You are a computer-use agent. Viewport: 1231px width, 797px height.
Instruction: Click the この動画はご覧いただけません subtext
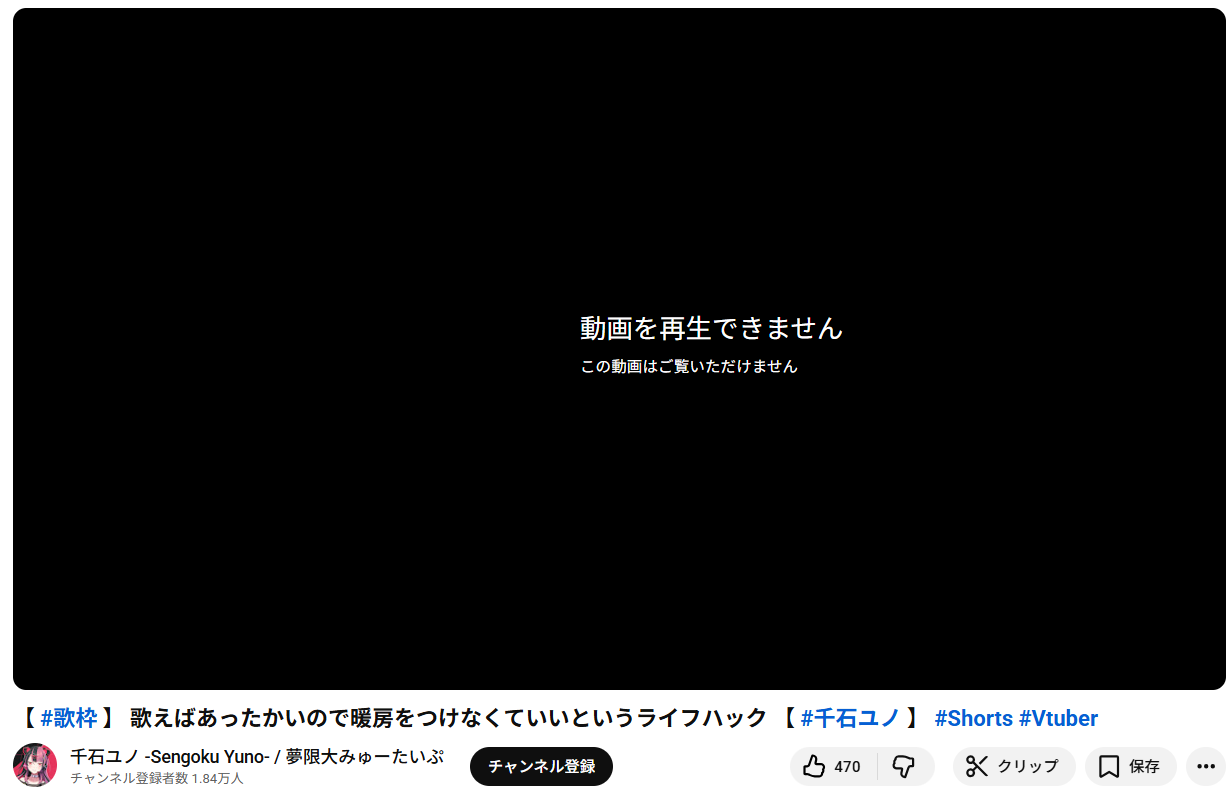(689, 366)
